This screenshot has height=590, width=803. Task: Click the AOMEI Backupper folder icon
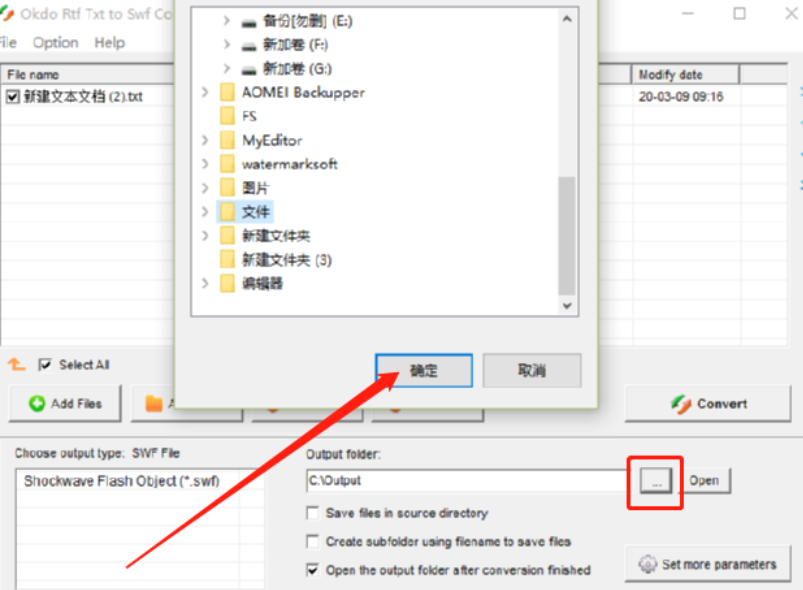pyautogui.click(x=227, y=93)
